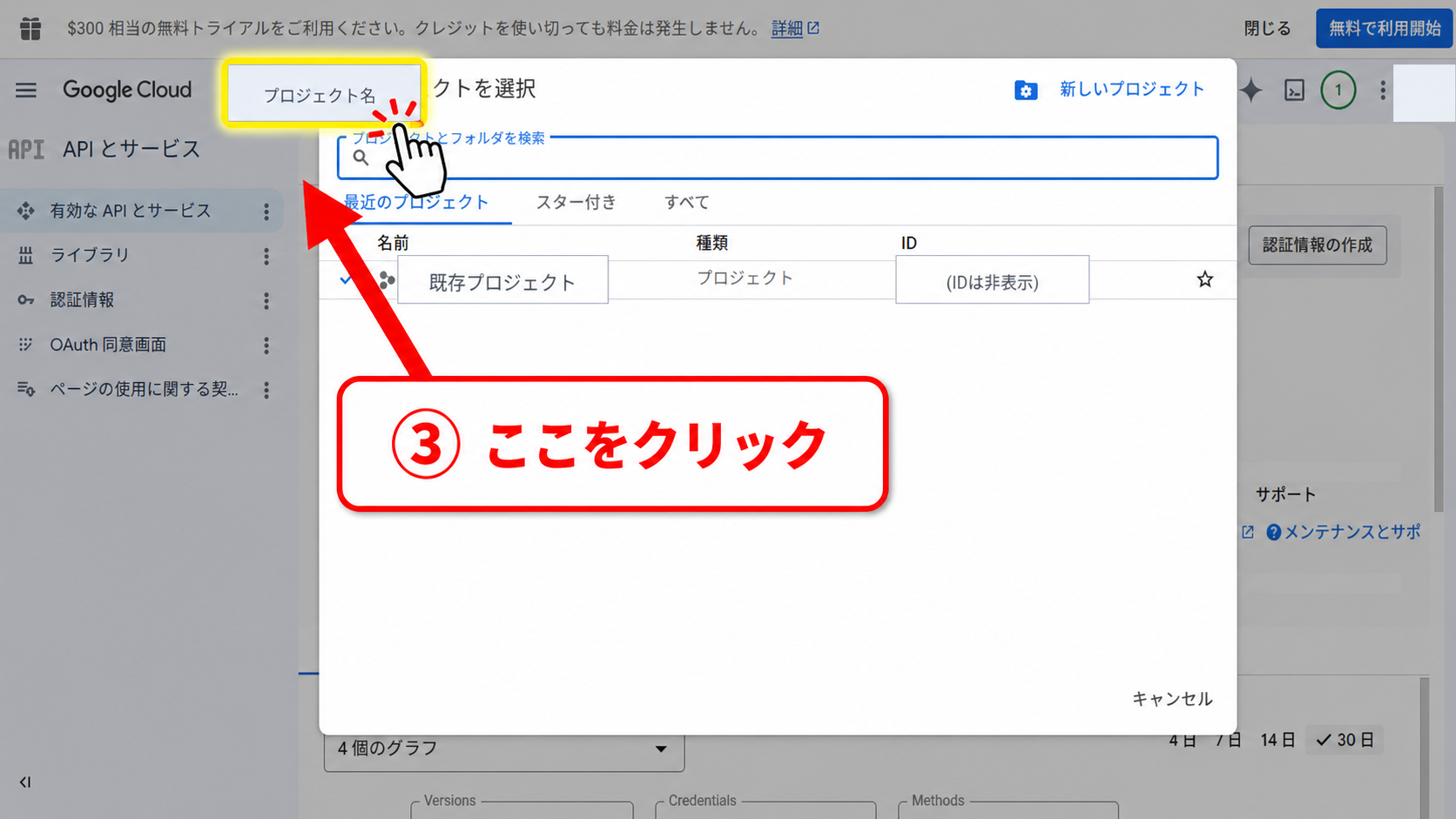This screenshot has height=819, width=1456.
Task: Open the top bar three-dot menu
Action: 1383,90
